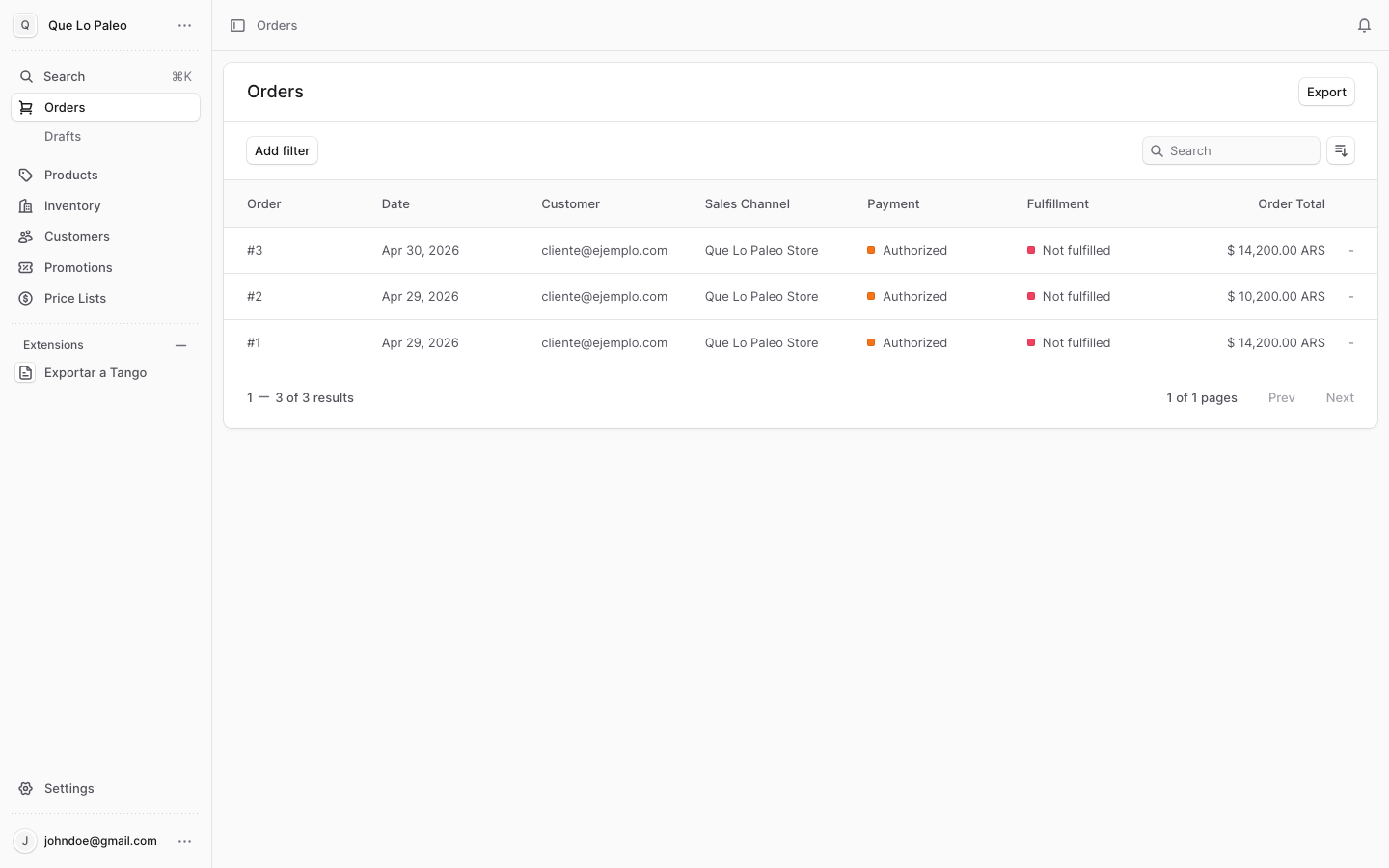Image resolution: width=1389 pixels, height=868 pixels.
Task: Click the Customers people icon
Action: coord(26,236)
